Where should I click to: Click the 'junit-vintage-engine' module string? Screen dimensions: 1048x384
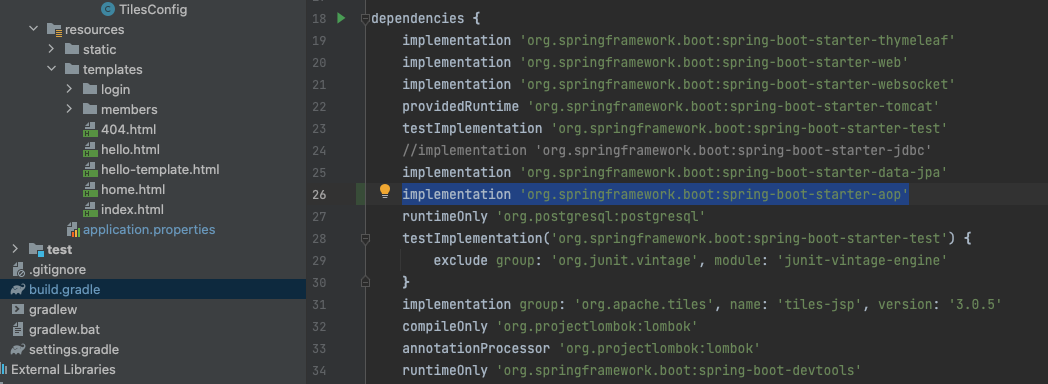click(862, 260)
